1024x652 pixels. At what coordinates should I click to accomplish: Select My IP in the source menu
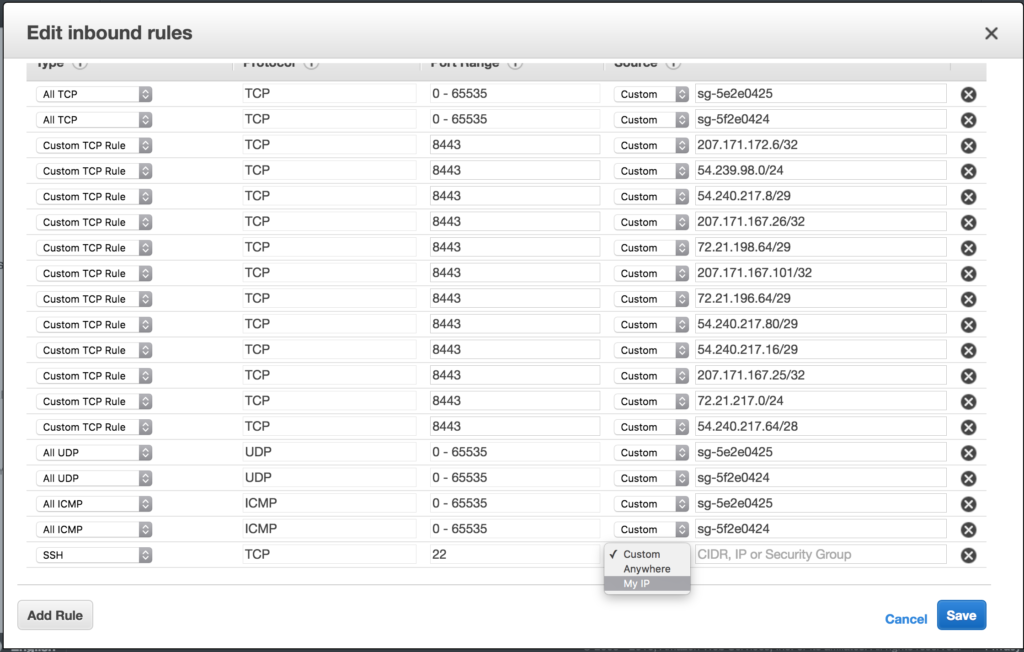point(637,584)
